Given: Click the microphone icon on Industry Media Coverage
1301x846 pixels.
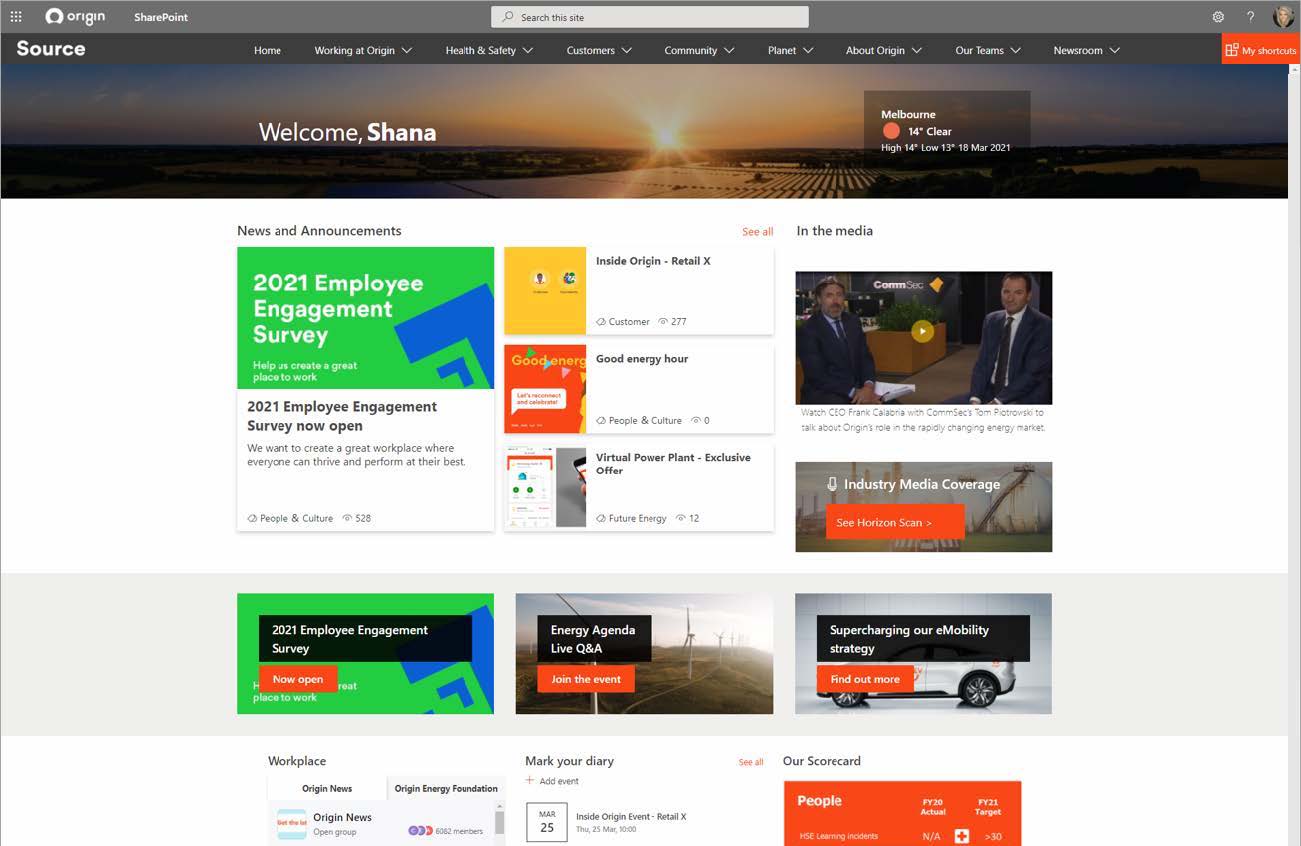Looking at the screenshot, I should (832, 484).
